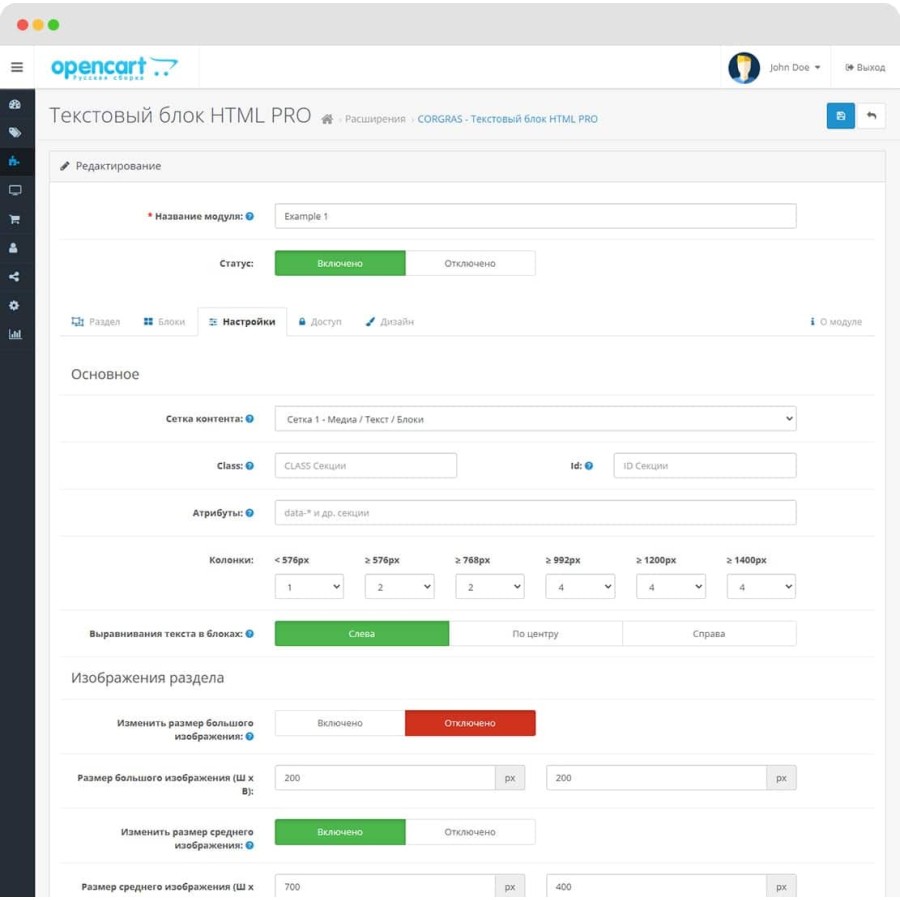900x900 pixels.
Task: Open the Catalog tags sidebar icon
Action: [x=15, y=133]
